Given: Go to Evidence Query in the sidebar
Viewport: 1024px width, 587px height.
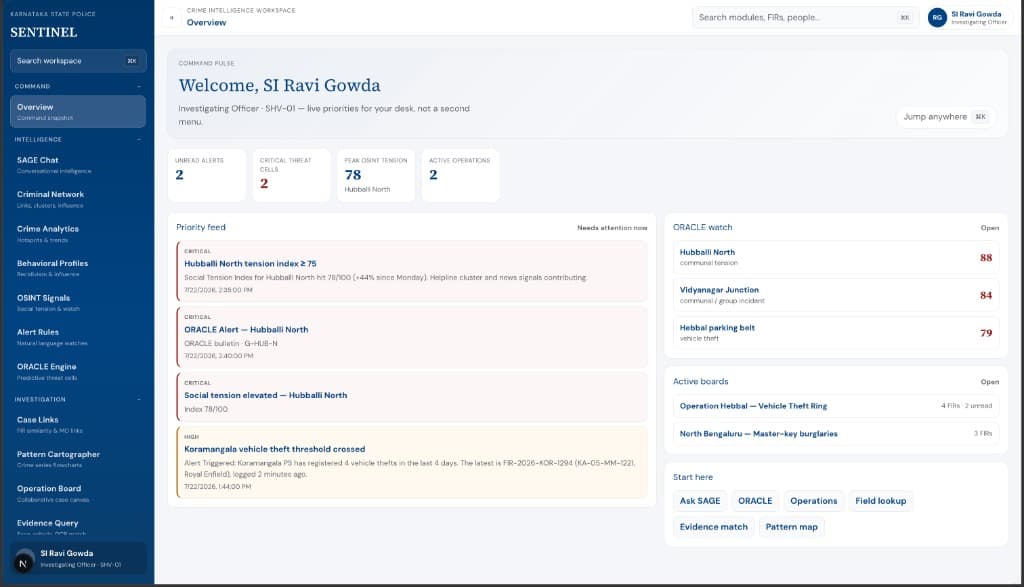Looking at the screenshot, I should (78, 526).
